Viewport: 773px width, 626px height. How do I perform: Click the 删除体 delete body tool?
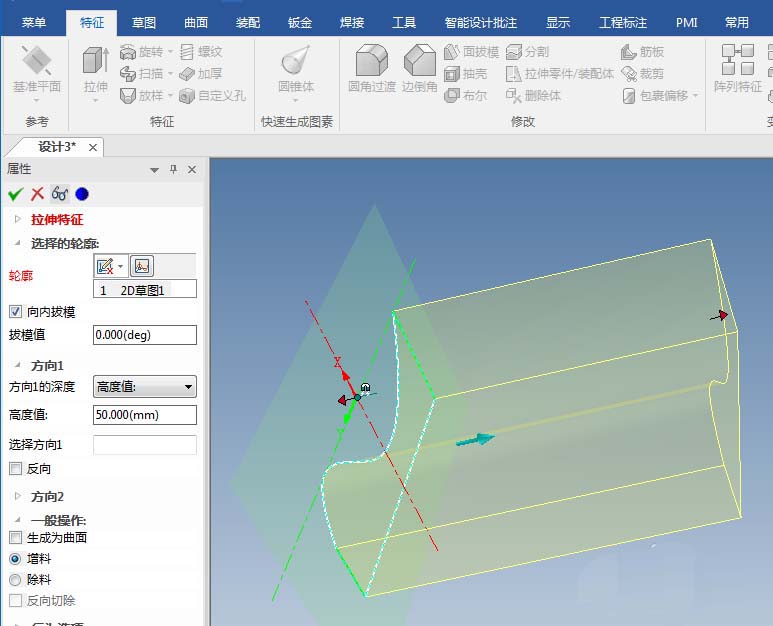533,95
